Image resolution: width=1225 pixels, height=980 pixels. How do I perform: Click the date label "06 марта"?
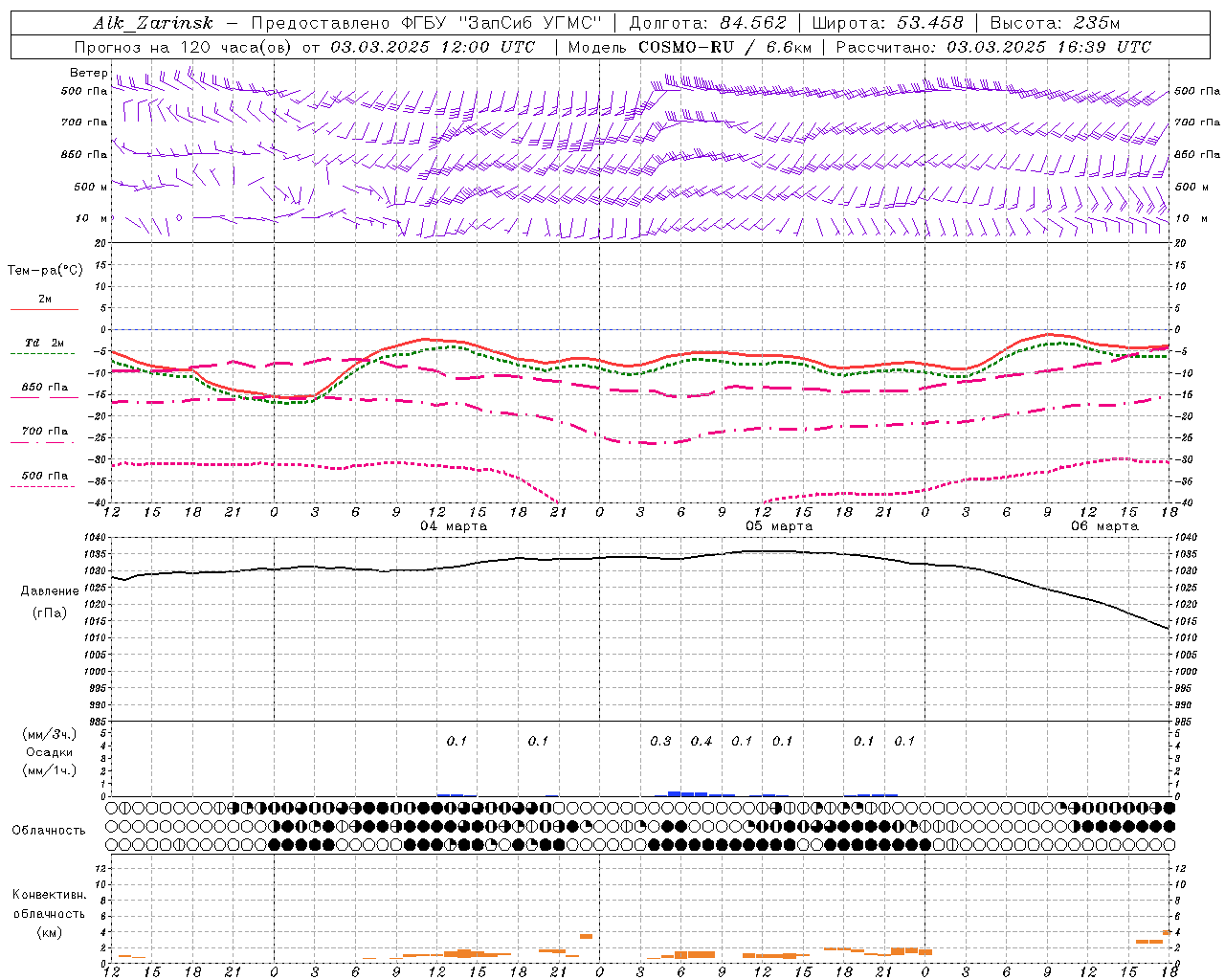(1104, 526)
